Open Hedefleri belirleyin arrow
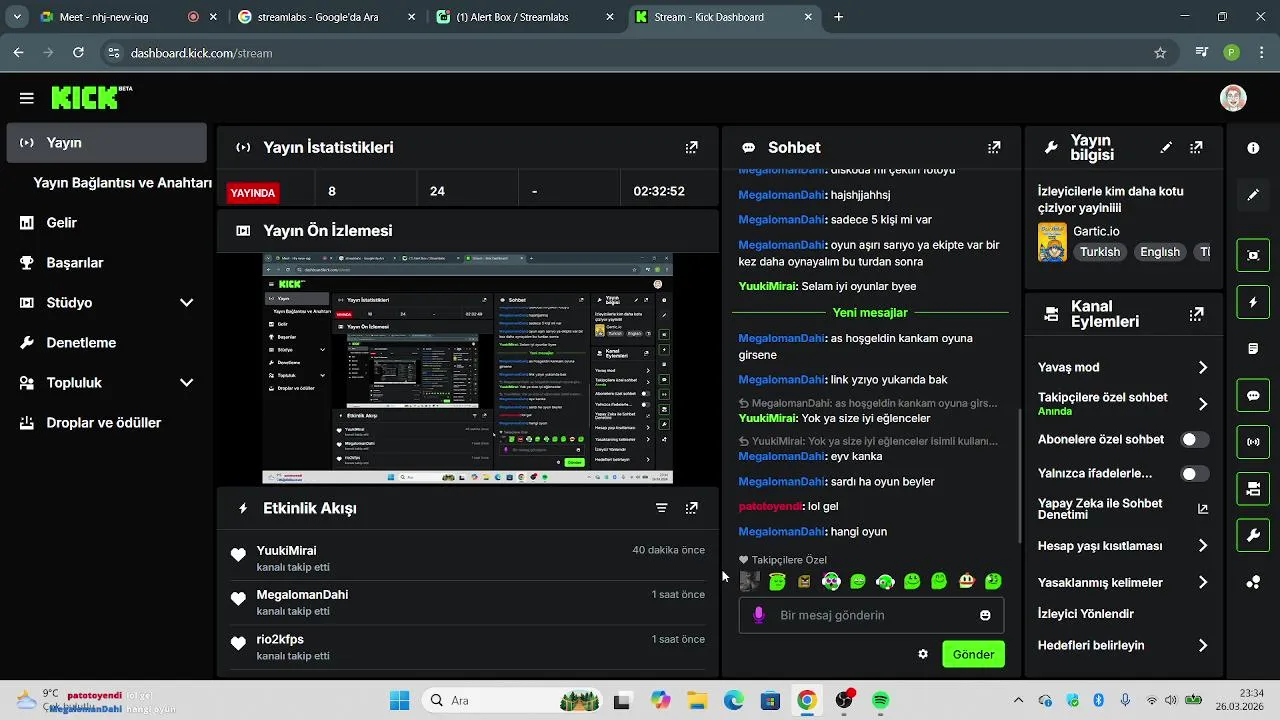This screenshot has width=1280, height=720. pyautogui.click(x=1203, y=646)
